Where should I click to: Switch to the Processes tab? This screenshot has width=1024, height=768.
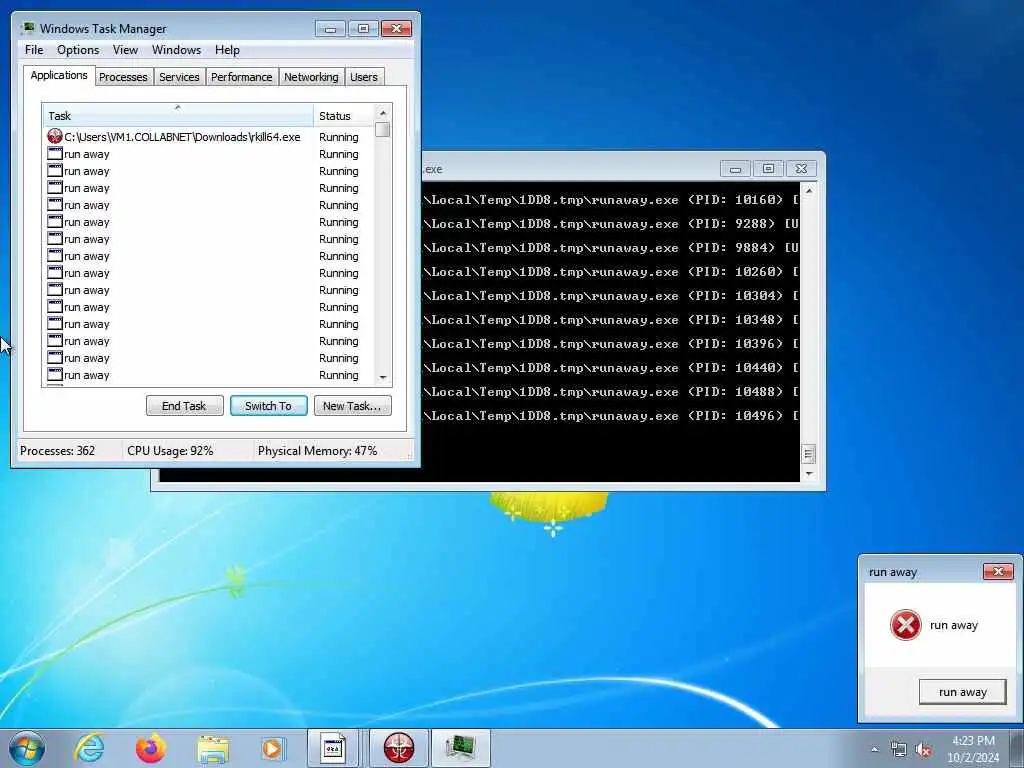tap(123, 77)
